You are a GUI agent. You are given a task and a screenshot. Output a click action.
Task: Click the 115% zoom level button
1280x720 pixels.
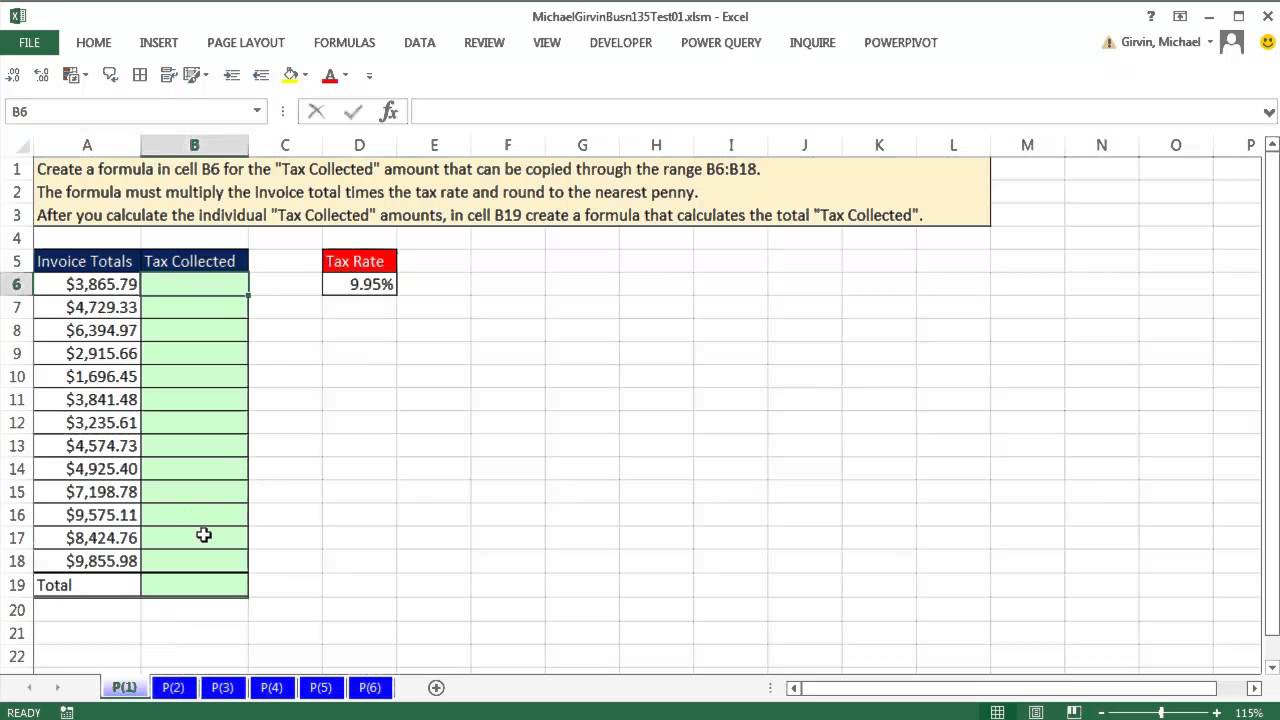click(x=1250, y=713)
